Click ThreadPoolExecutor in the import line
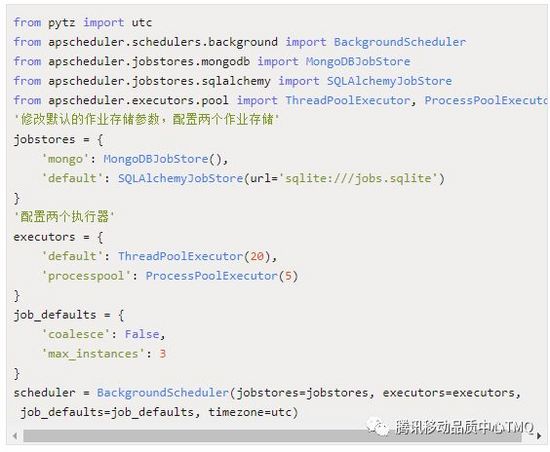Image resolution: width=550 pixels, height=452 pixels. coord(348,101)
